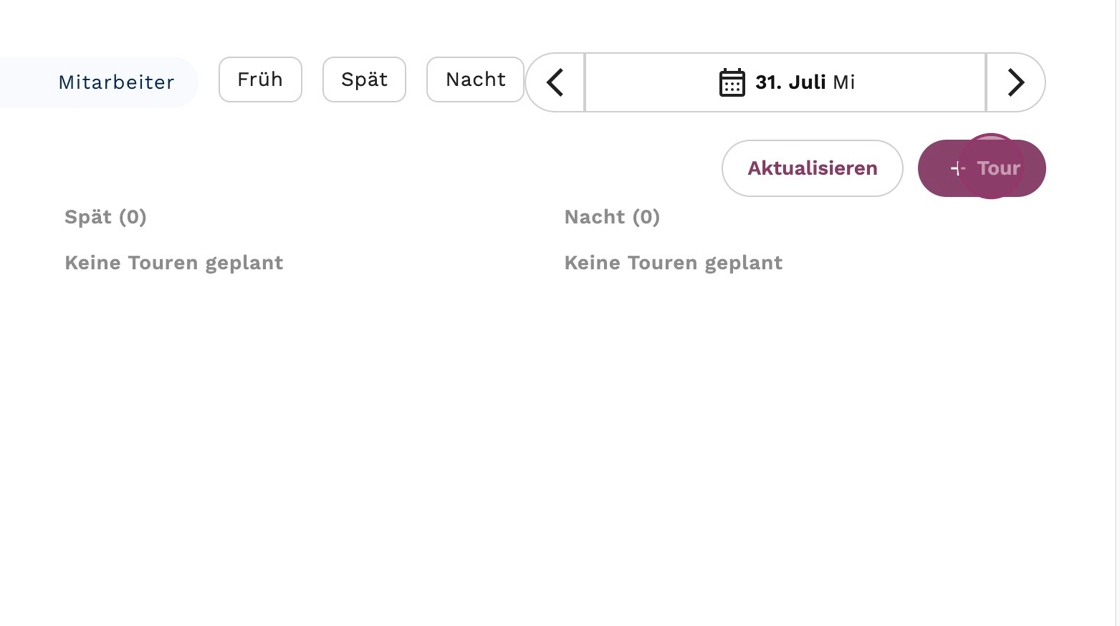1120x626 pixels.
Task: Toggle the Früh shift filter
Action: tap(260, 80)
